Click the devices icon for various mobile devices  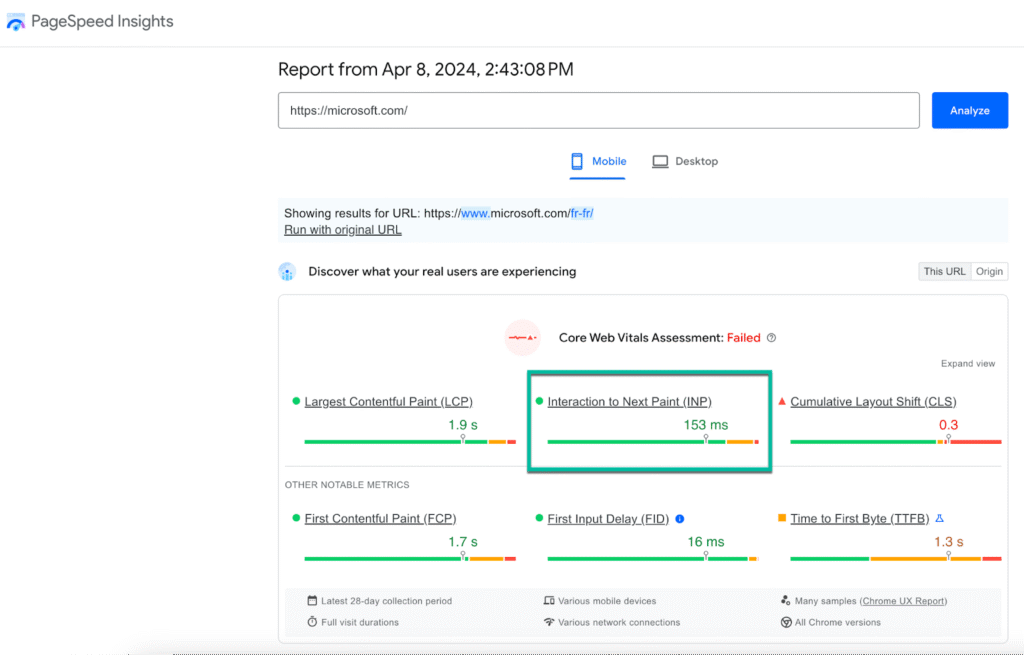[x=549, y=600]
